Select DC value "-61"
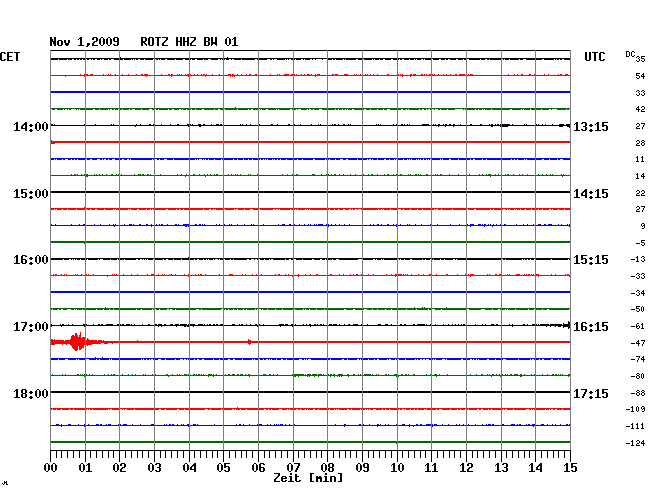650x494 pixels. tap(638, 326)
